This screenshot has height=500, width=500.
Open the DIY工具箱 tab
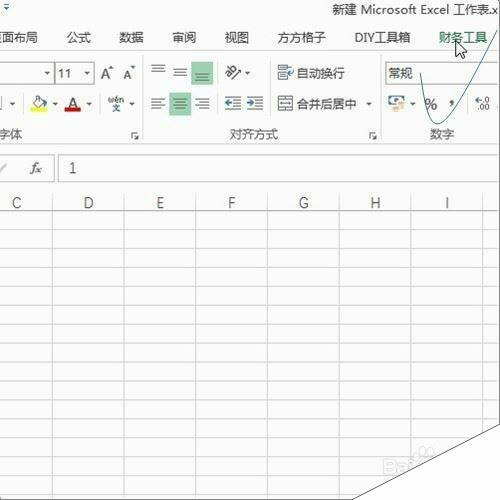[382, 38]
